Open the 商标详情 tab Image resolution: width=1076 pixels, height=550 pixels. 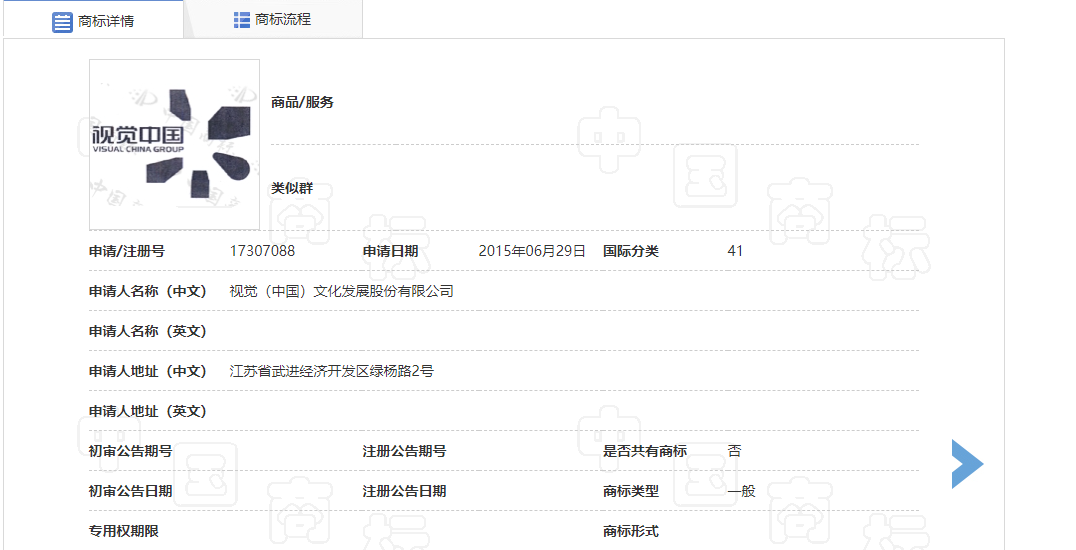click(93, 20)
